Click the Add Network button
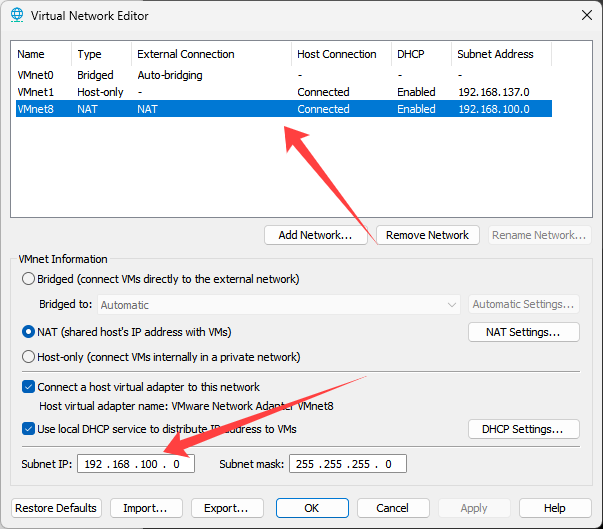 pos(315,235)
